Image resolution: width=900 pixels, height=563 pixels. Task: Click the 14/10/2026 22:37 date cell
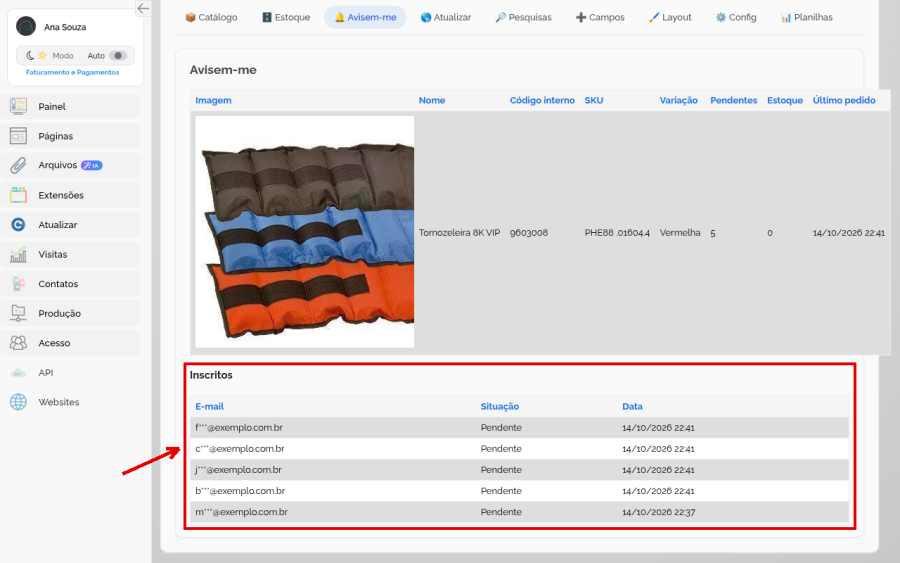[x=658, y=512]
